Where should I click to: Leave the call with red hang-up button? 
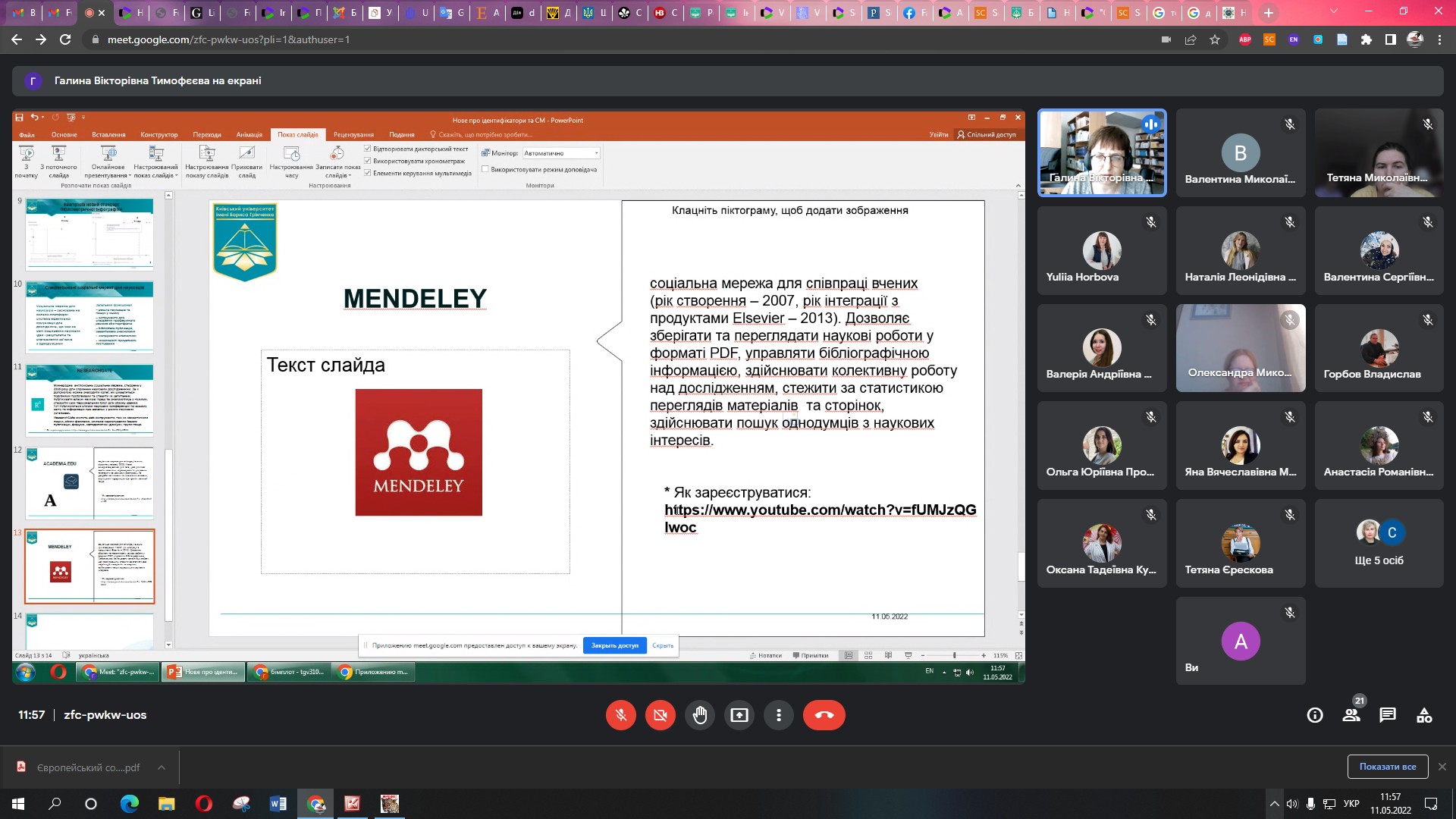click(x=824, y=715)
